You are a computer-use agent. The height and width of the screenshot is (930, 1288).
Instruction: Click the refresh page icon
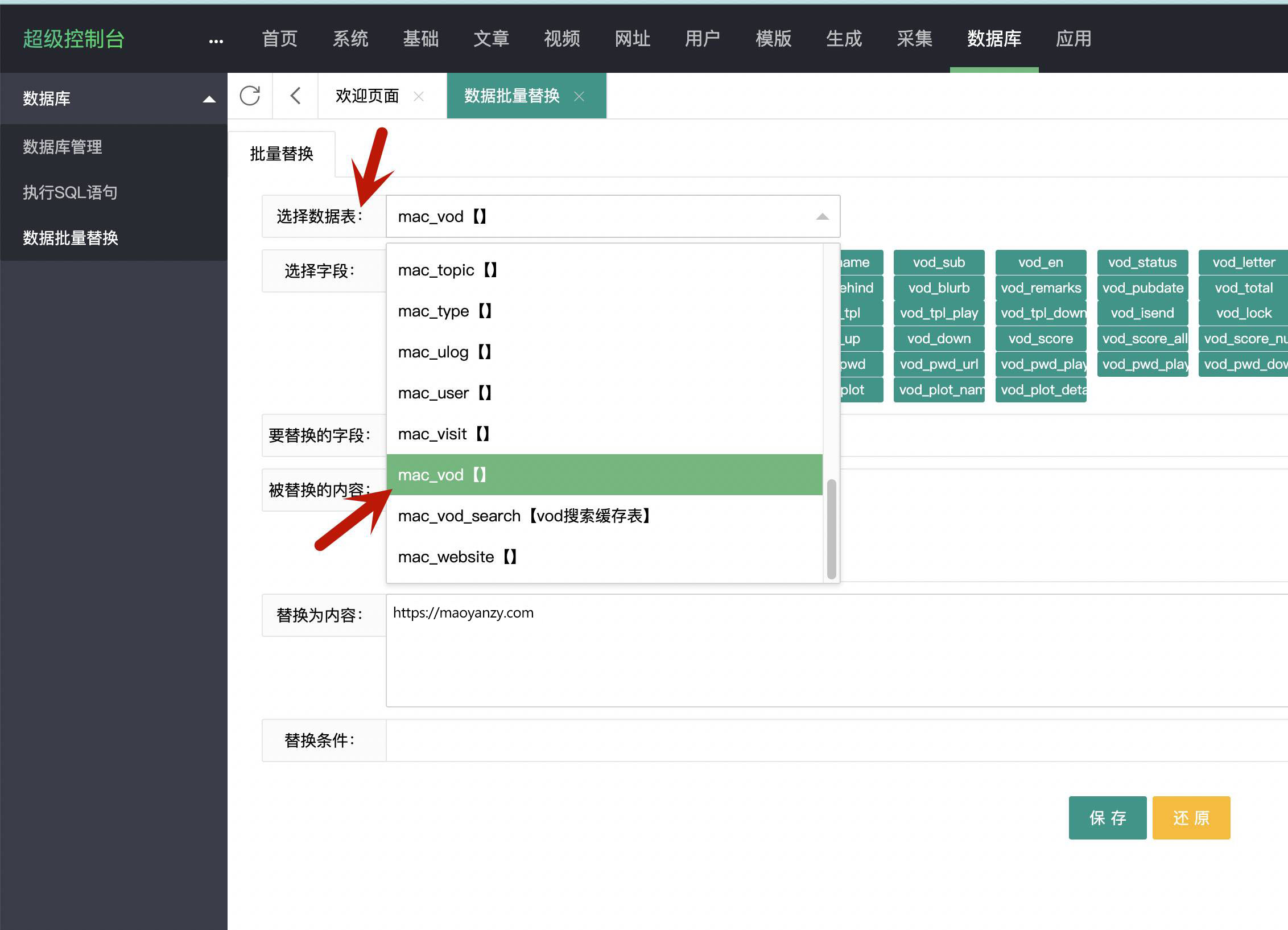point(250,96)
